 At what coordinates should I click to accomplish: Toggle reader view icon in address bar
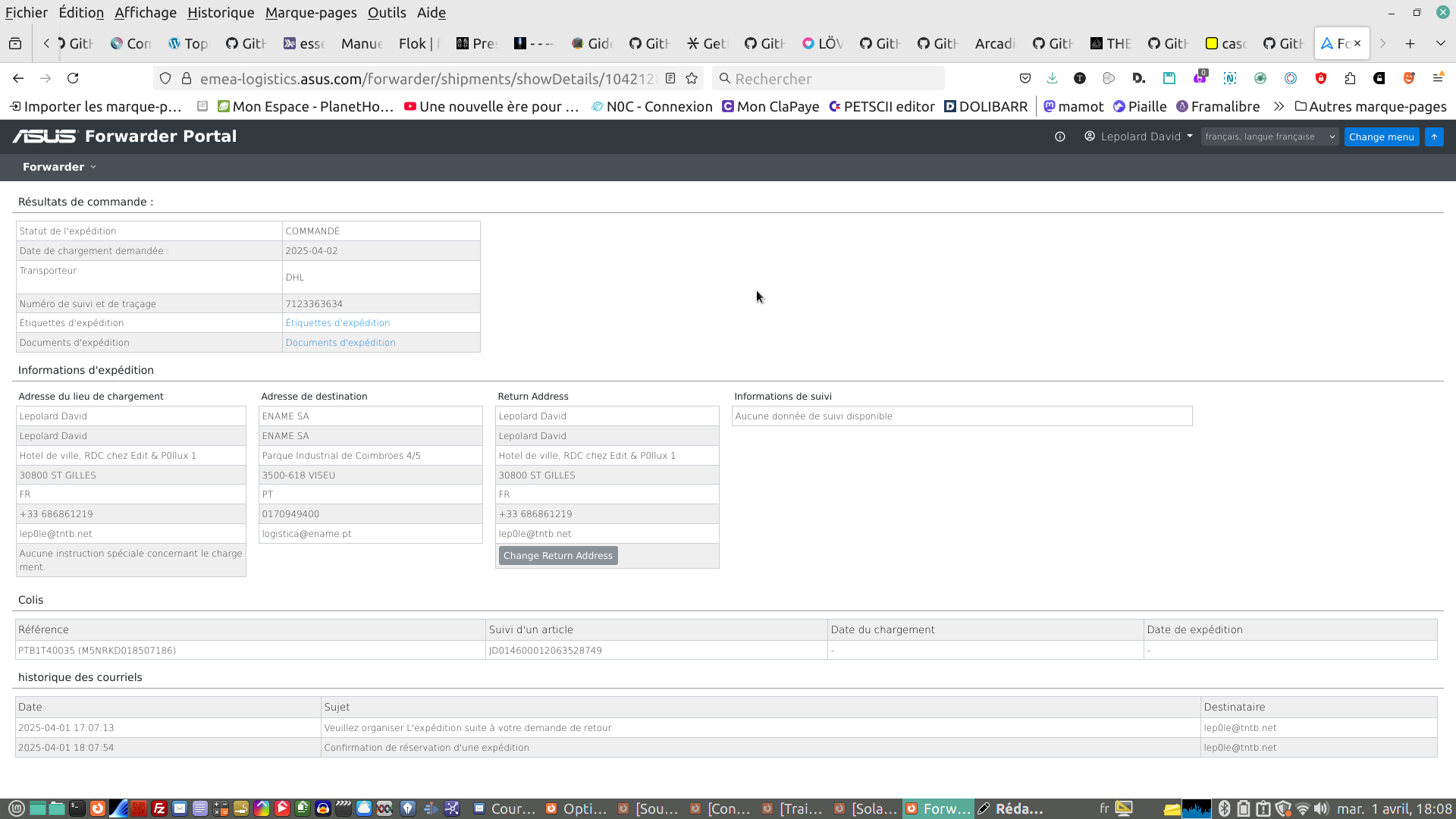670,78
